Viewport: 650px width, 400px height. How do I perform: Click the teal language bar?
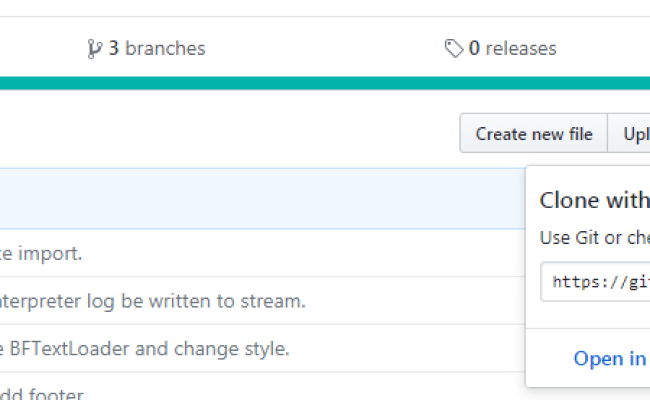coord(325,83)
